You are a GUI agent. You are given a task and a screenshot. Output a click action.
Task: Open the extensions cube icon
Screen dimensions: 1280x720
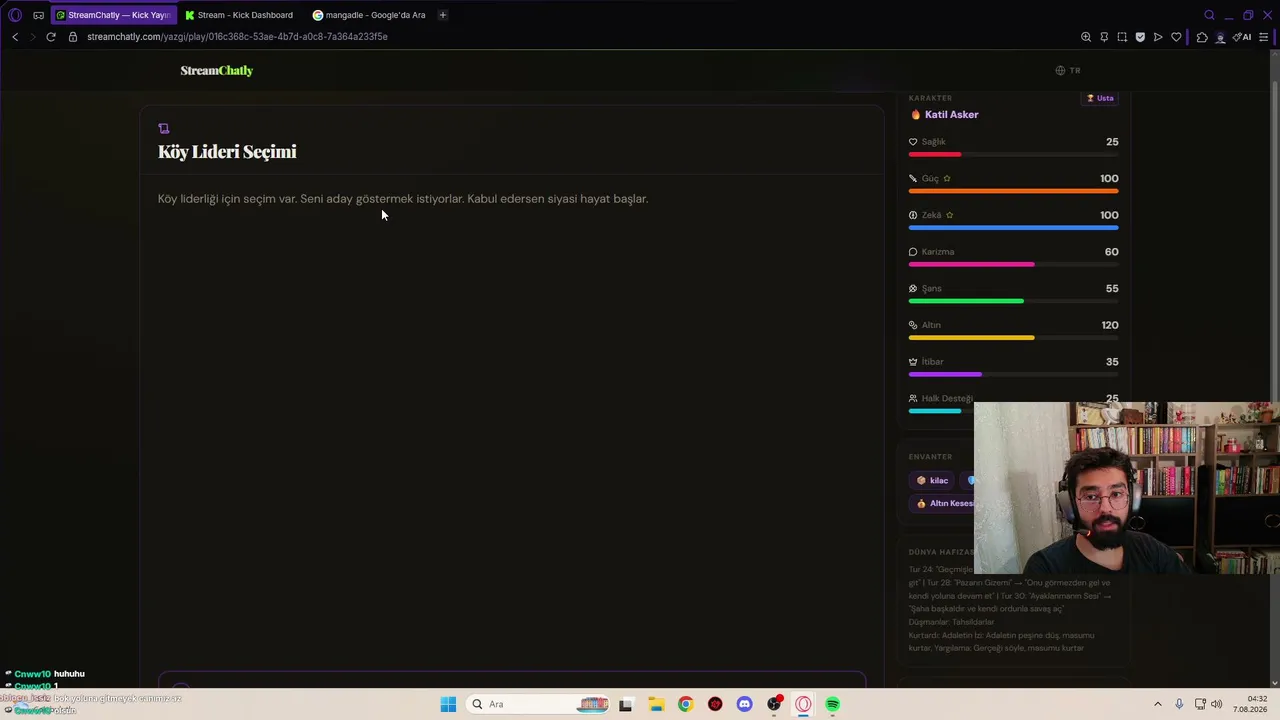1202,37
